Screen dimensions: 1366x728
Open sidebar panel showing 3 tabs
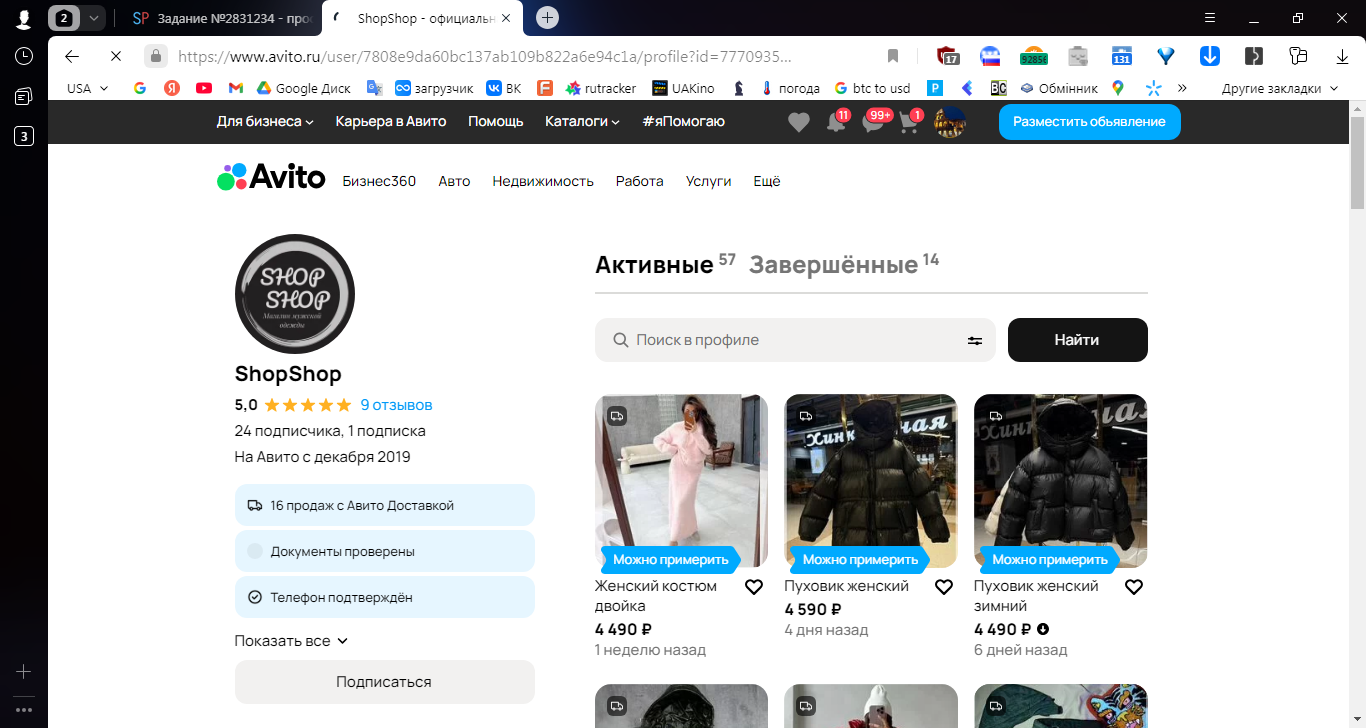(x=24, y=136)
